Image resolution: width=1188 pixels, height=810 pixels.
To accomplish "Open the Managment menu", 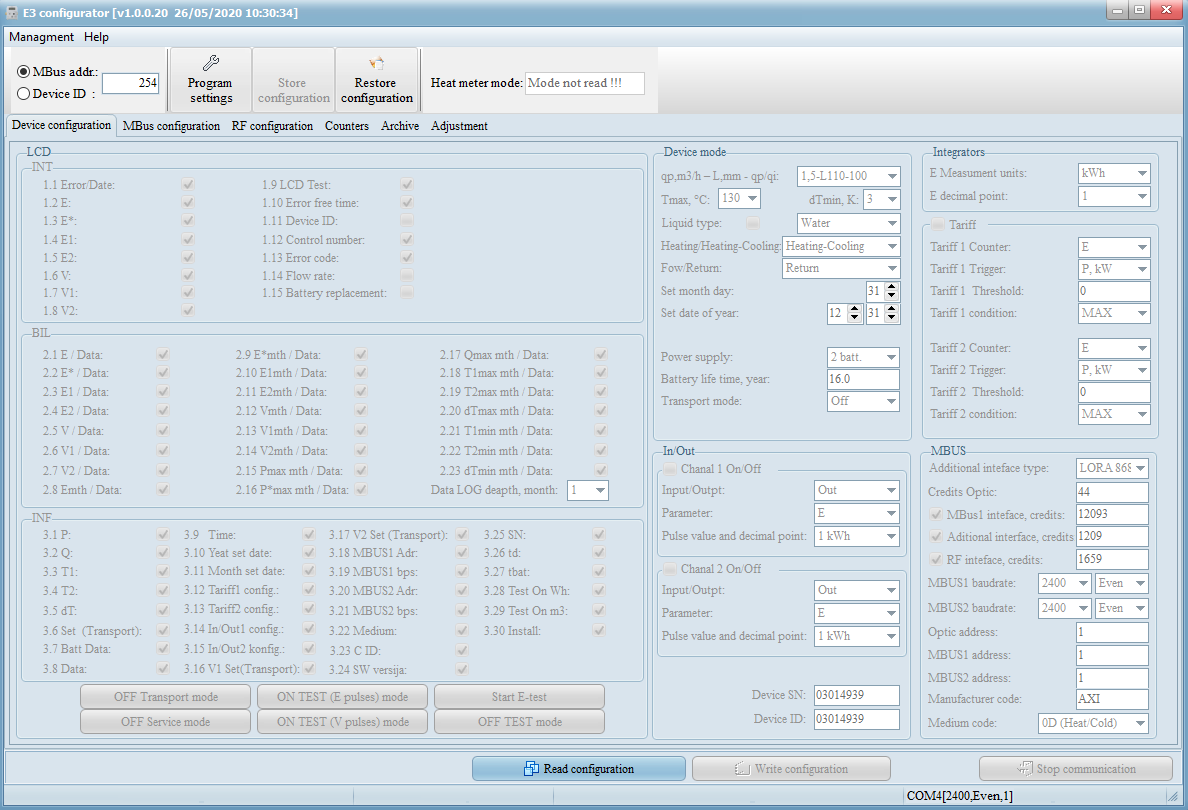I will coord(41,37).
